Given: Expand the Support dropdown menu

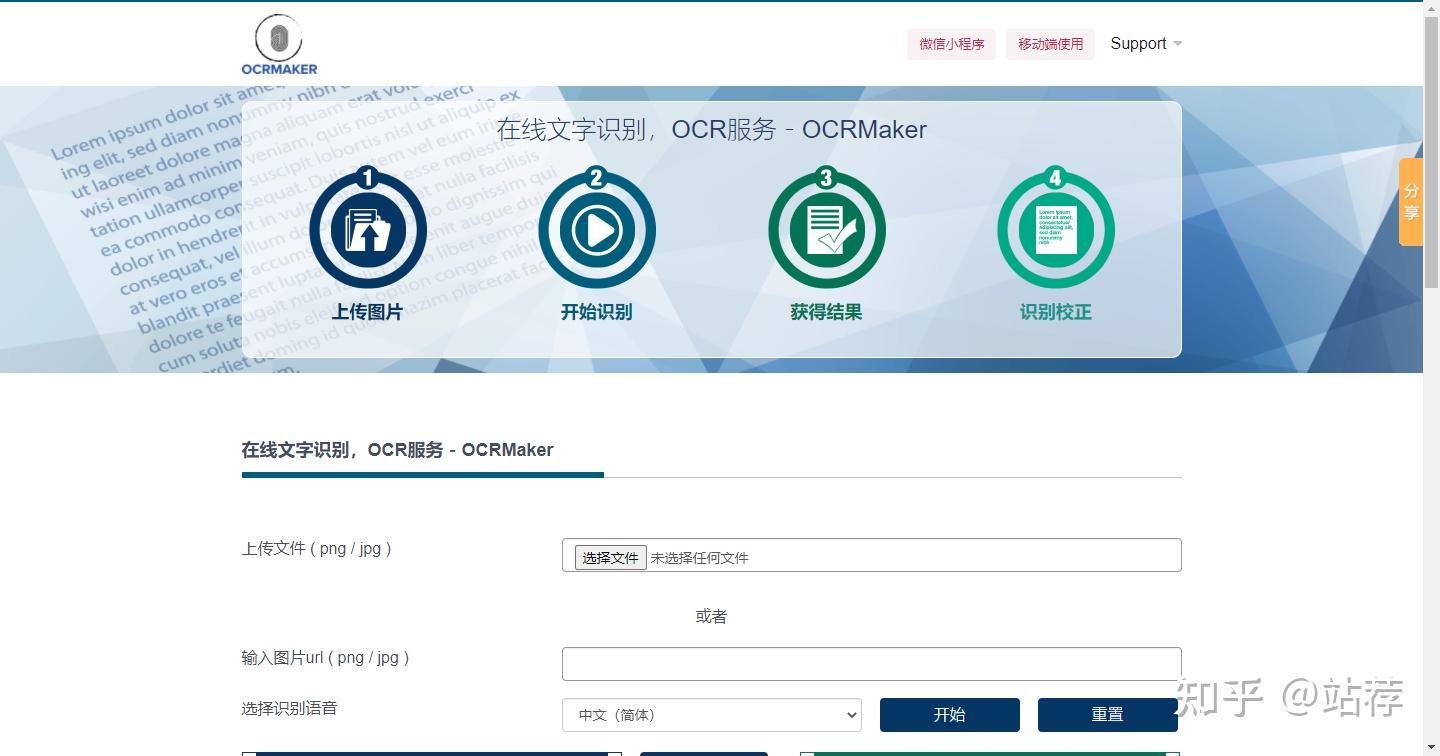Looking at the screenshot, I should point(1146,44).
